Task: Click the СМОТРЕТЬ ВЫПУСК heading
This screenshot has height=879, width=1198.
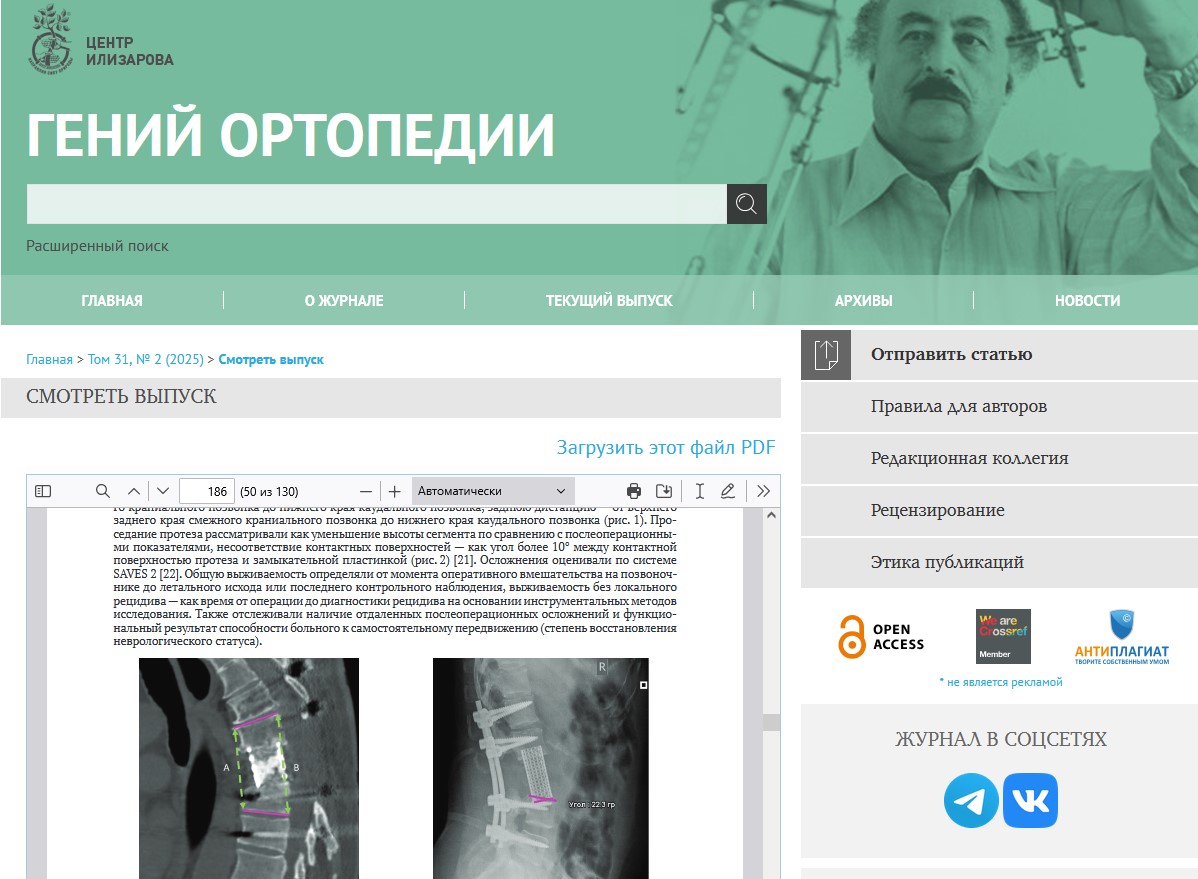Action: pos(121,397)
